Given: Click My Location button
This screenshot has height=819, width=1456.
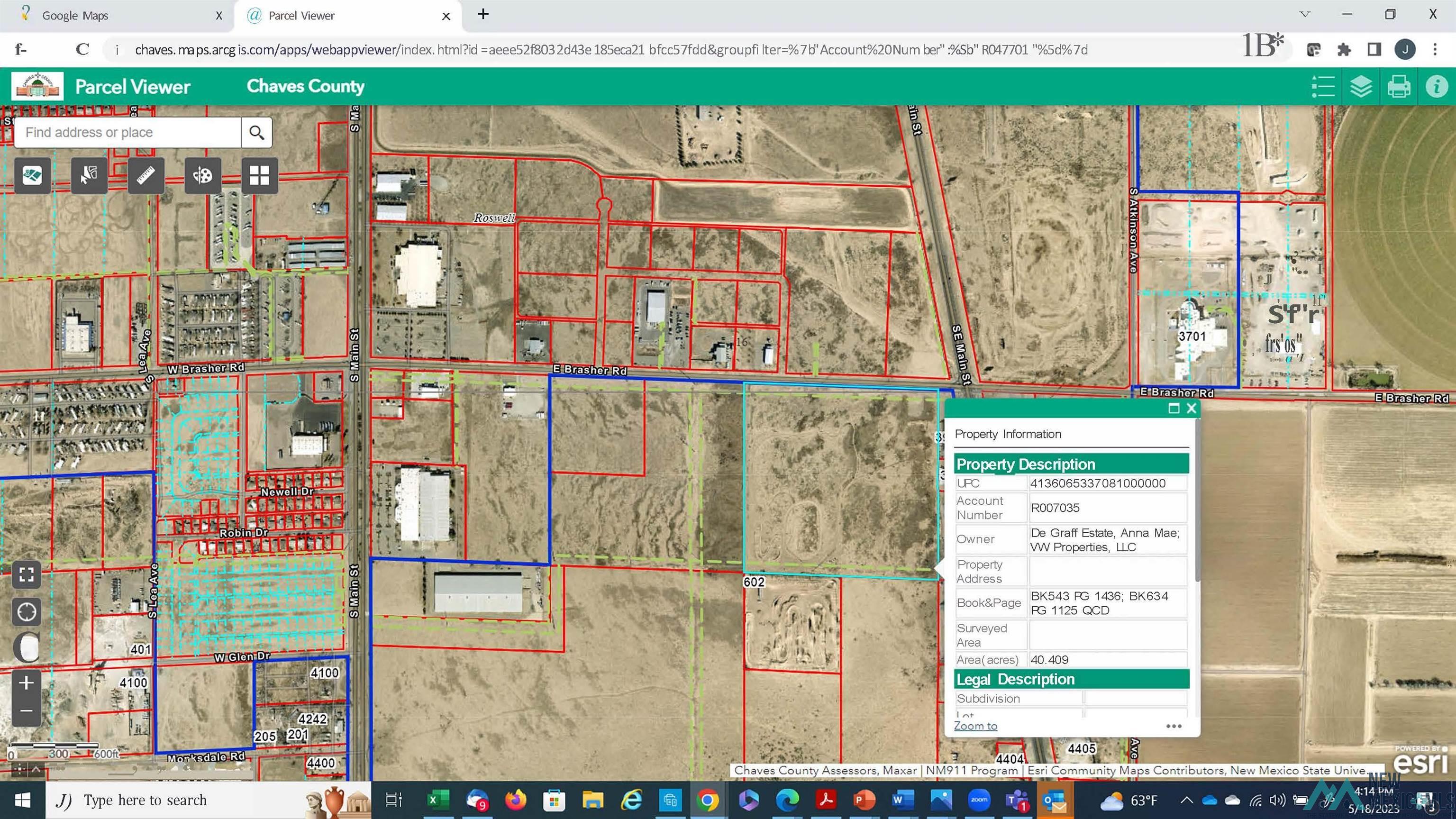Looking at the screenshot, I should coord(26,612).
